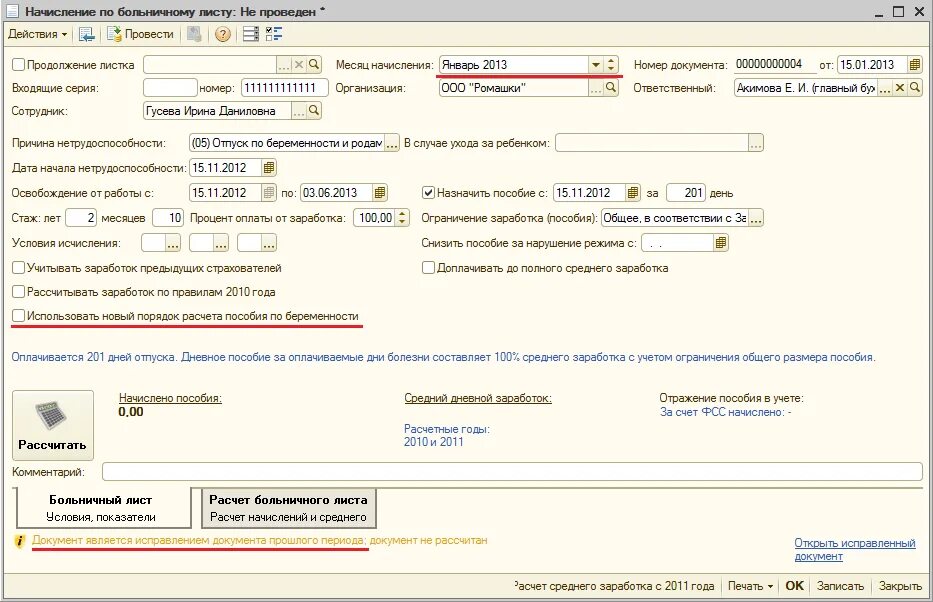Screen dimensions: 933x602
Task: Select Продолжение листка via ellipsis button
Action: click(284, 65)
